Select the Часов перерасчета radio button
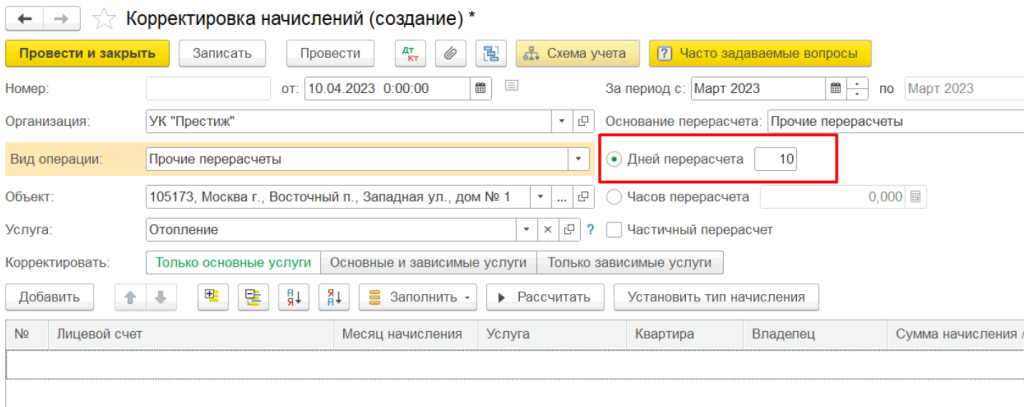1024x407 pixels. [613, 196]
